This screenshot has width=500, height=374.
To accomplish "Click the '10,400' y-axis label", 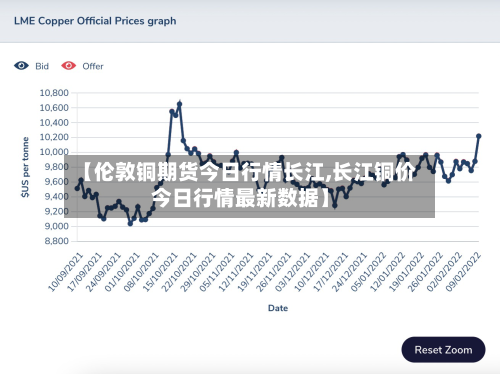I will [x=54, y=123].
